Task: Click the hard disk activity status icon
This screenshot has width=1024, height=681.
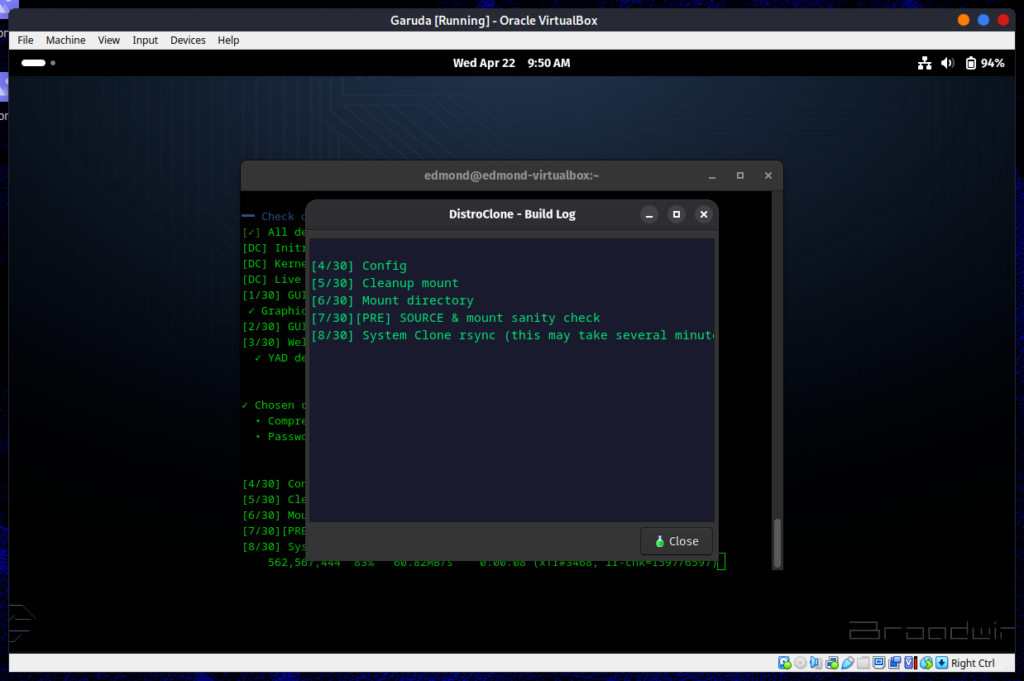Action: [784, 662]
